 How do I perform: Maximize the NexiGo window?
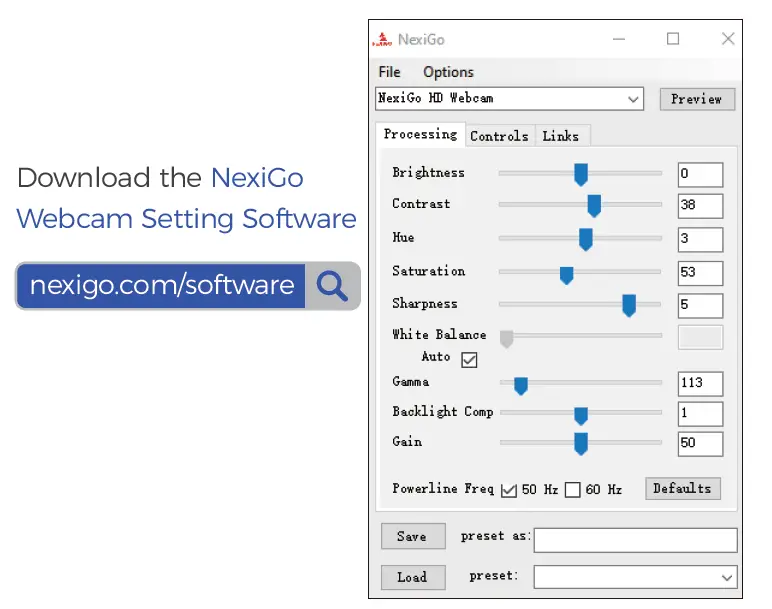coord(673,39)
